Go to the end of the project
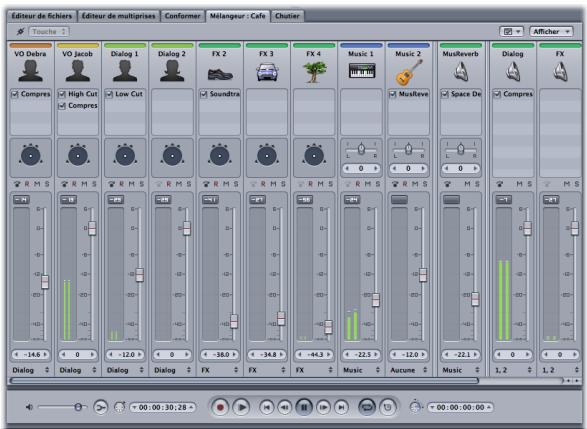 click(x=341, y=407)
